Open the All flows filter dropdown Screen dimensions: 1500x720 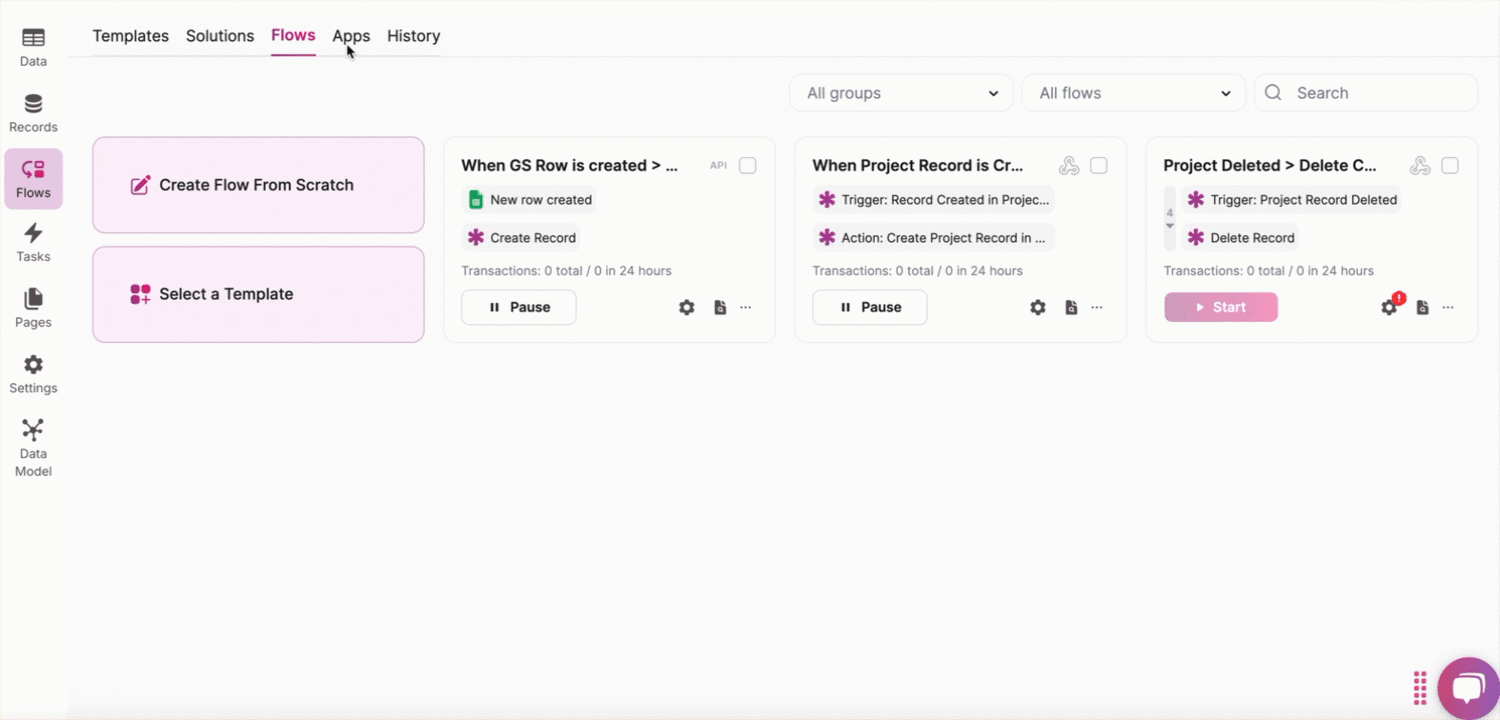point(1133,93)
